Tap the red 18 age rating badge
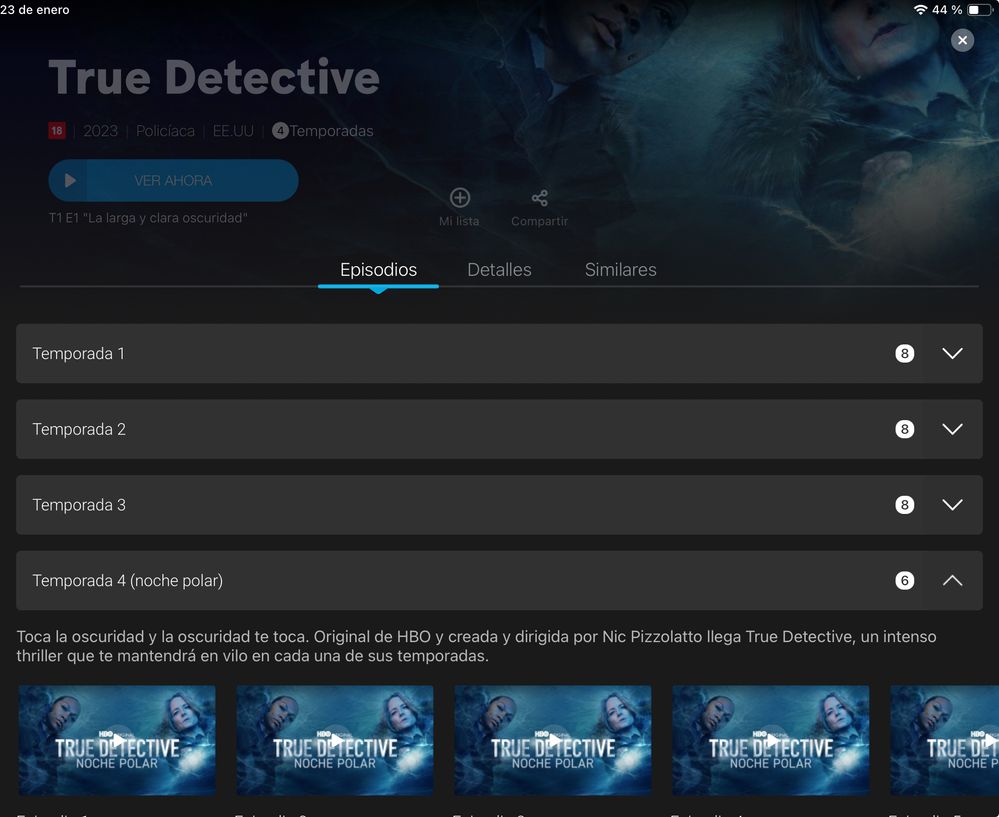Screen dimensions: 999x817 [x=57, y=131]
